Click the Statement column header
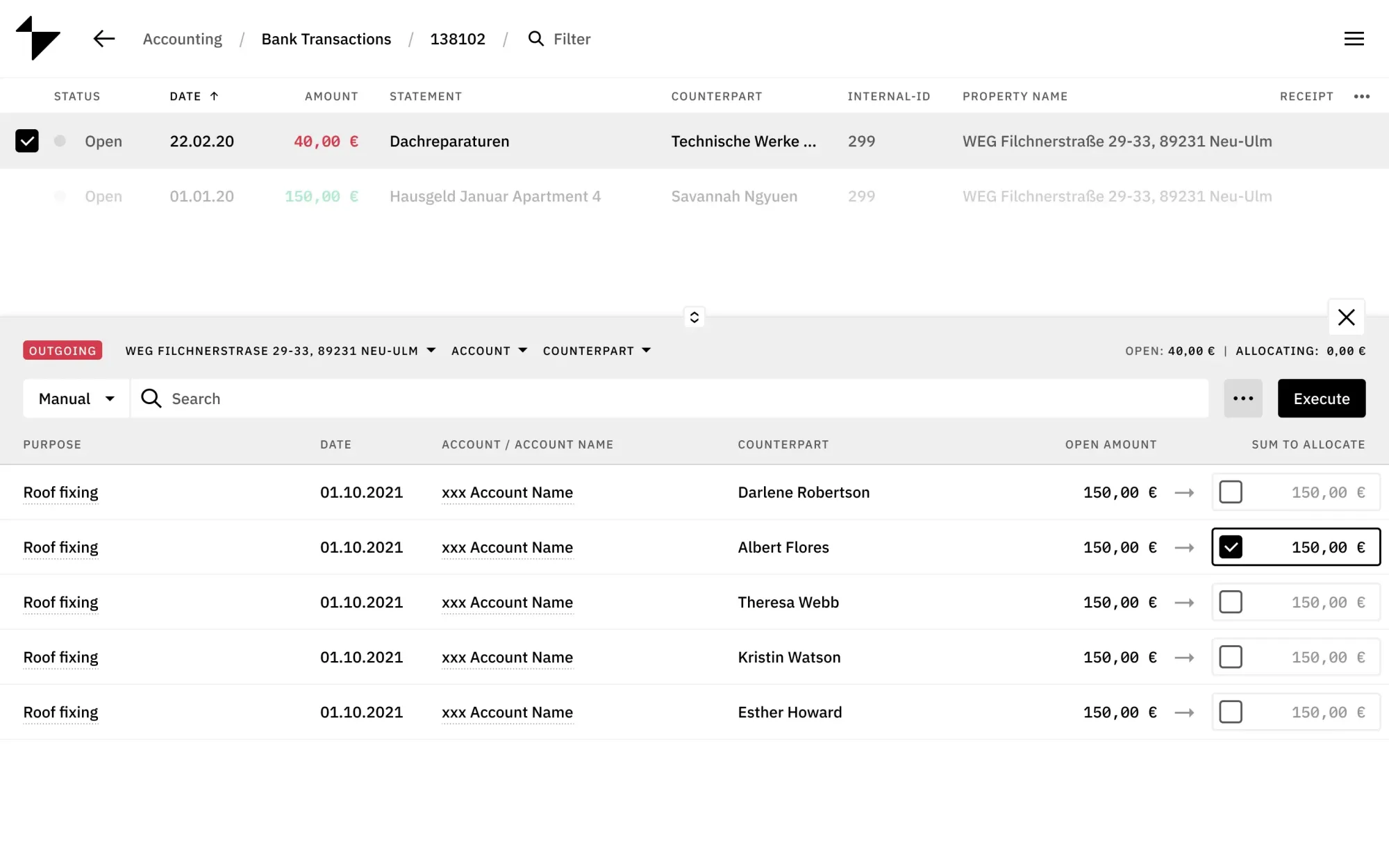The height and width of the screenshot is (868, 1389). [x=425, y=97]
